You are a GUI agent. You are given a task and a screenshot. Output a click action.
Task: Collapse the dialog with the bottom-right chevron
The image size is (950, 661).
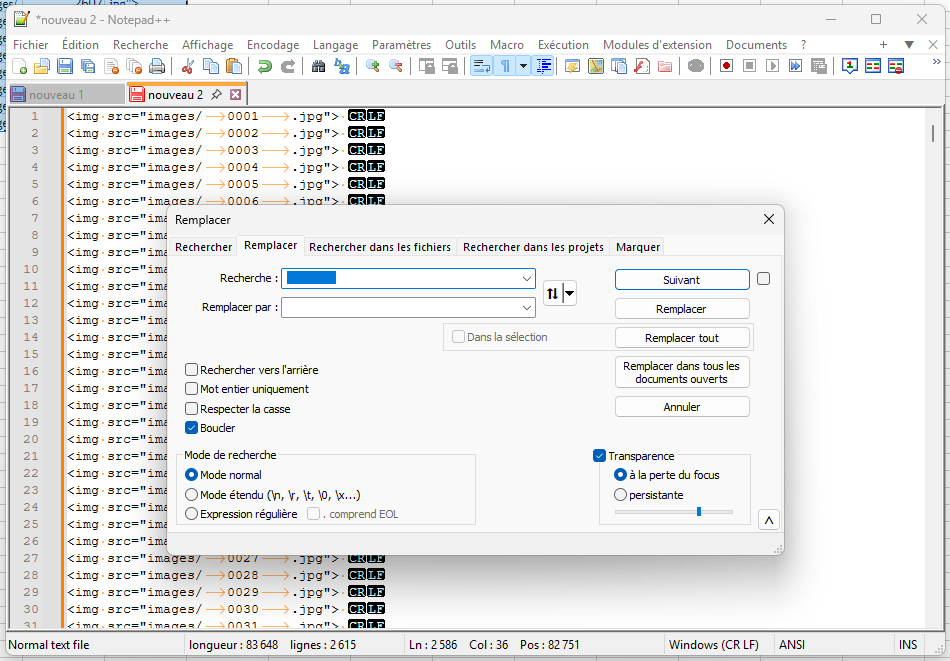tap(768, 520)
